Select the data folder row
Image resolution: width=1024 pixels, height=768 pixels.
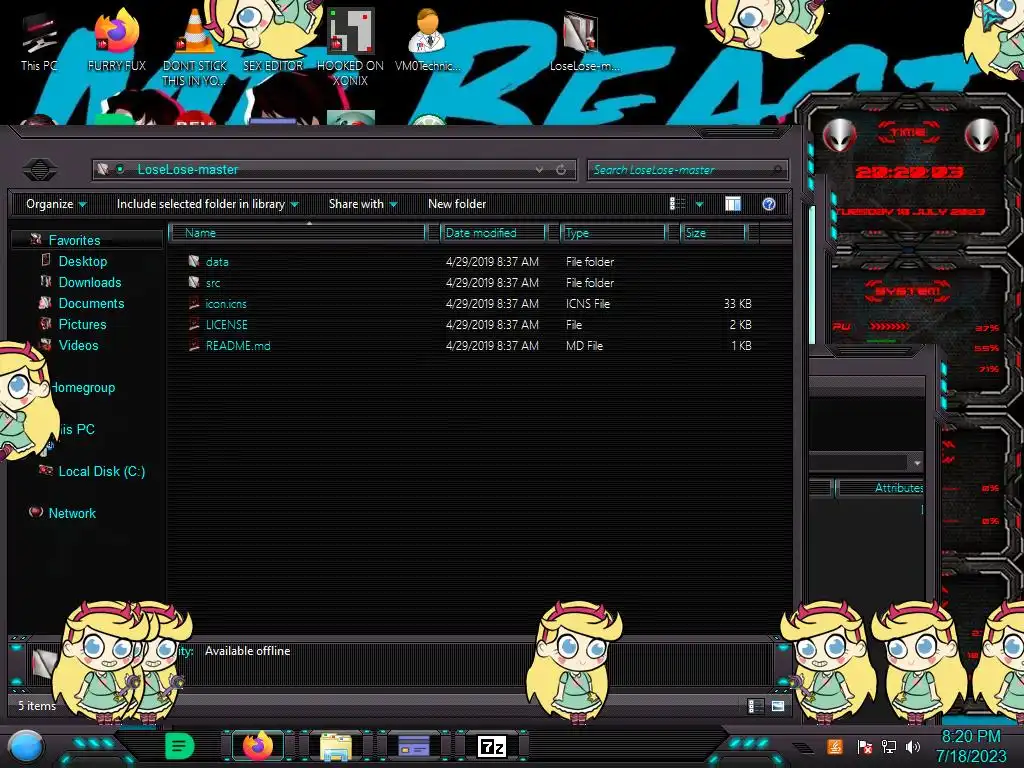click(x=470, y=262)
